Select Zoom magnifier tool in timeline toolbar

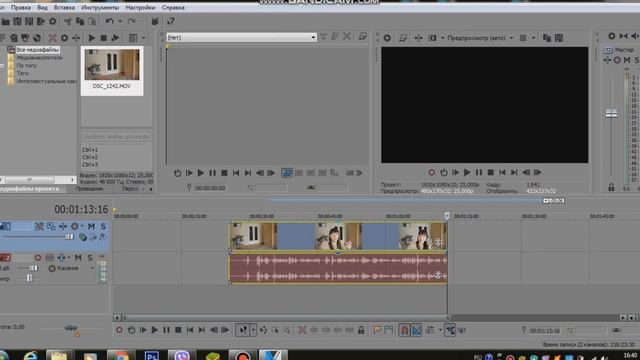coord(287,330)
